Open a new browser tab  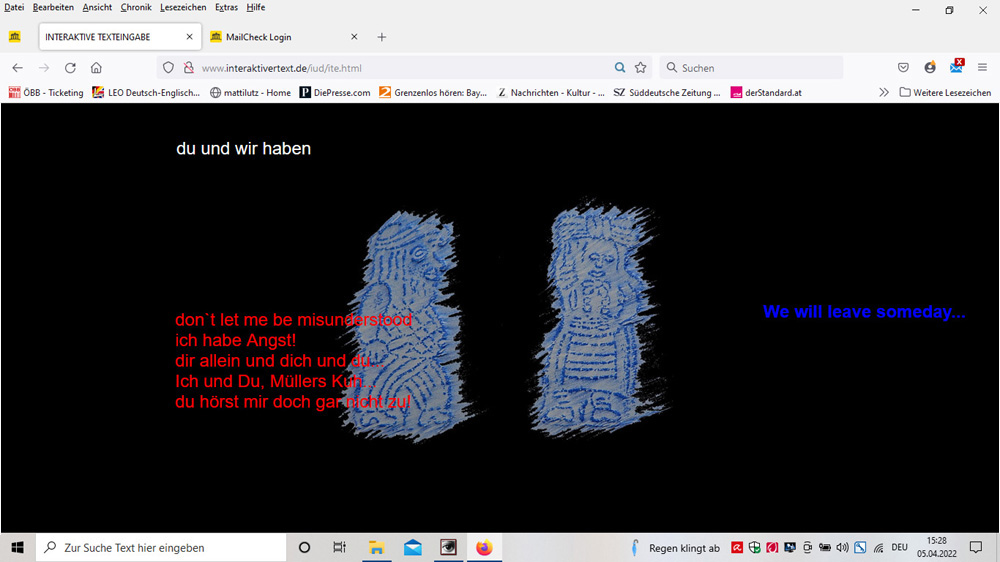click(x=381, y=37)
